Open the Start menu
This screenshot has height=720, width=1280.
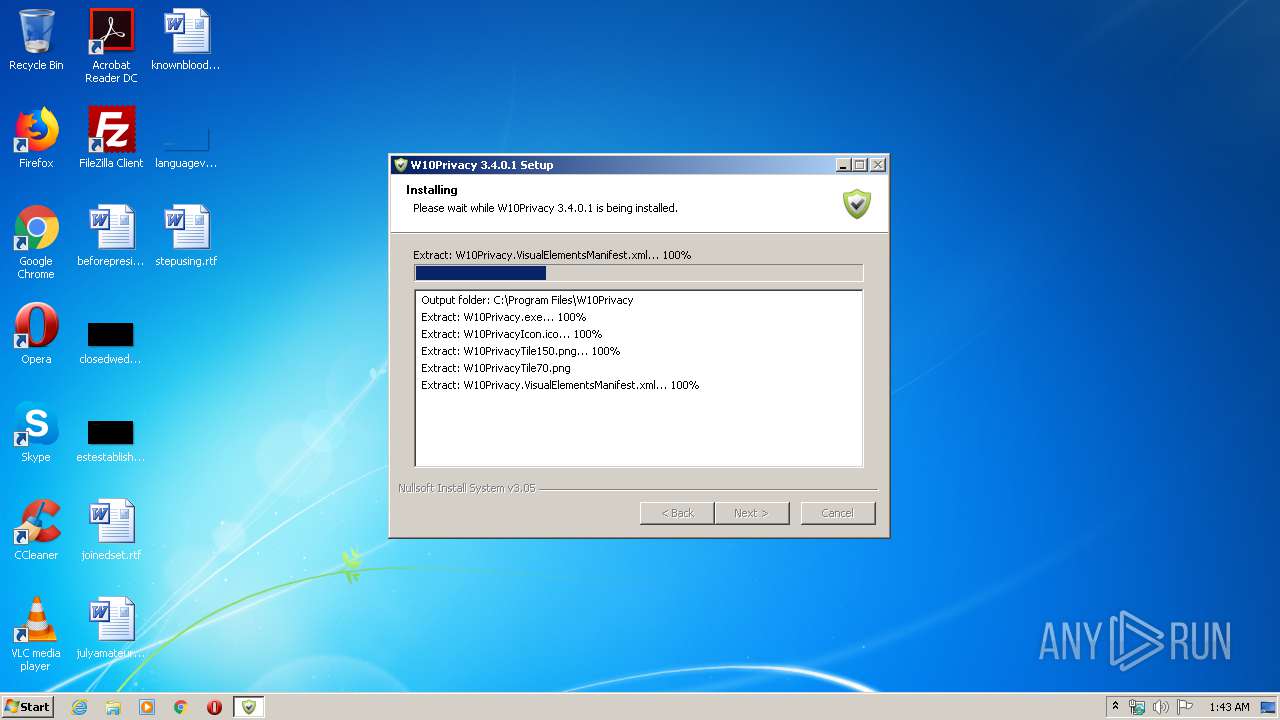pyautogui.click(x=28, y=706)
